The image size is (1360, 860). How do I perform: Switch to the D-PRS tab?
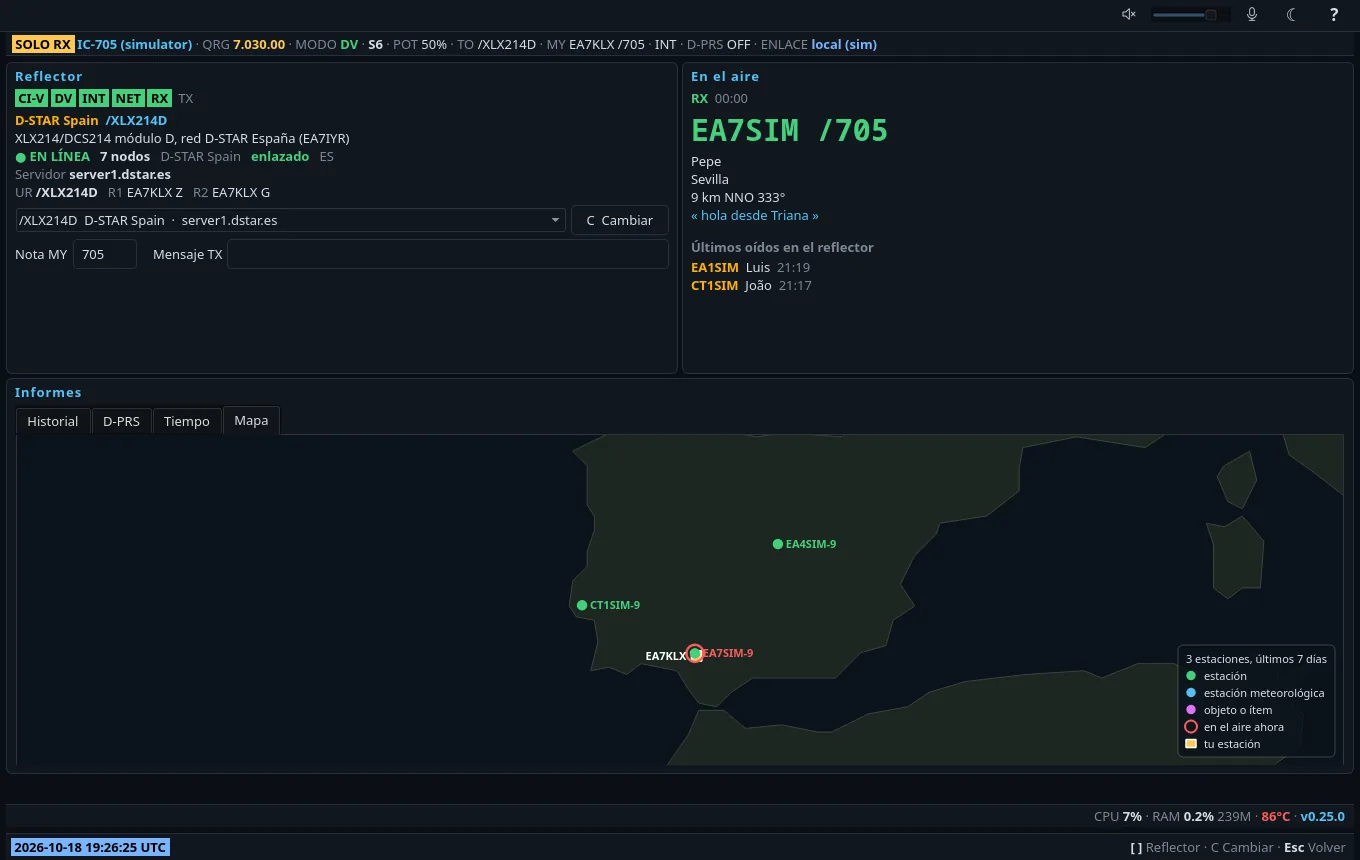tap(121, 421)
